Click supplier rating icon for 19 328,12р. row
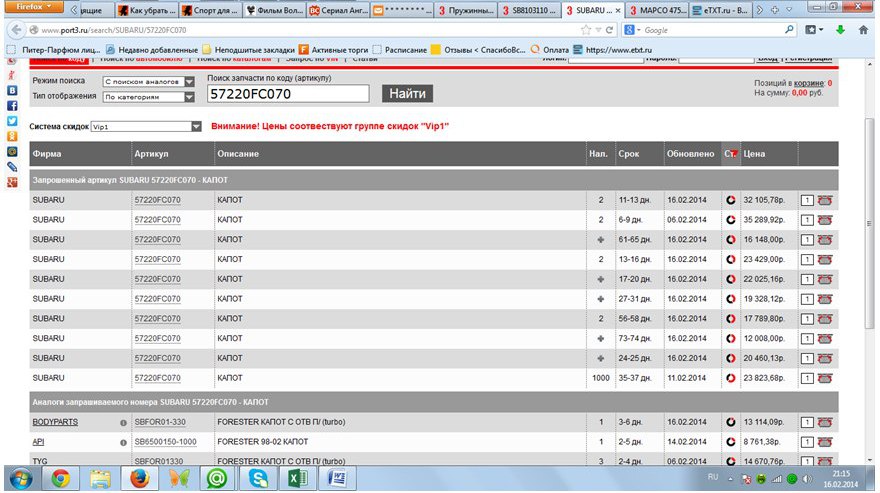880x493 pixels. [730, 299]
